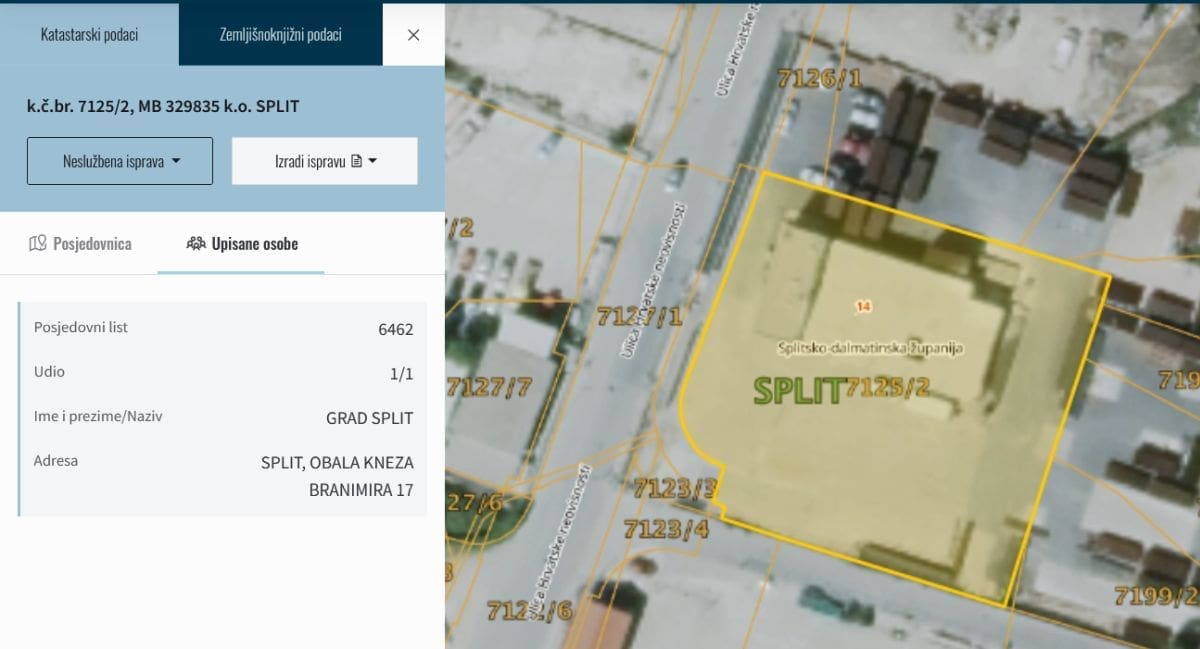Click the k.č.br. 7125/2 header title

tap(163, 106)
